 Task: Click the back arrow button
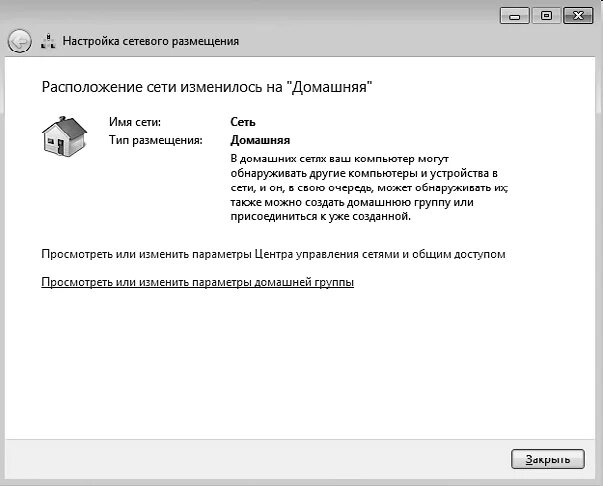[x=19, y=41]
